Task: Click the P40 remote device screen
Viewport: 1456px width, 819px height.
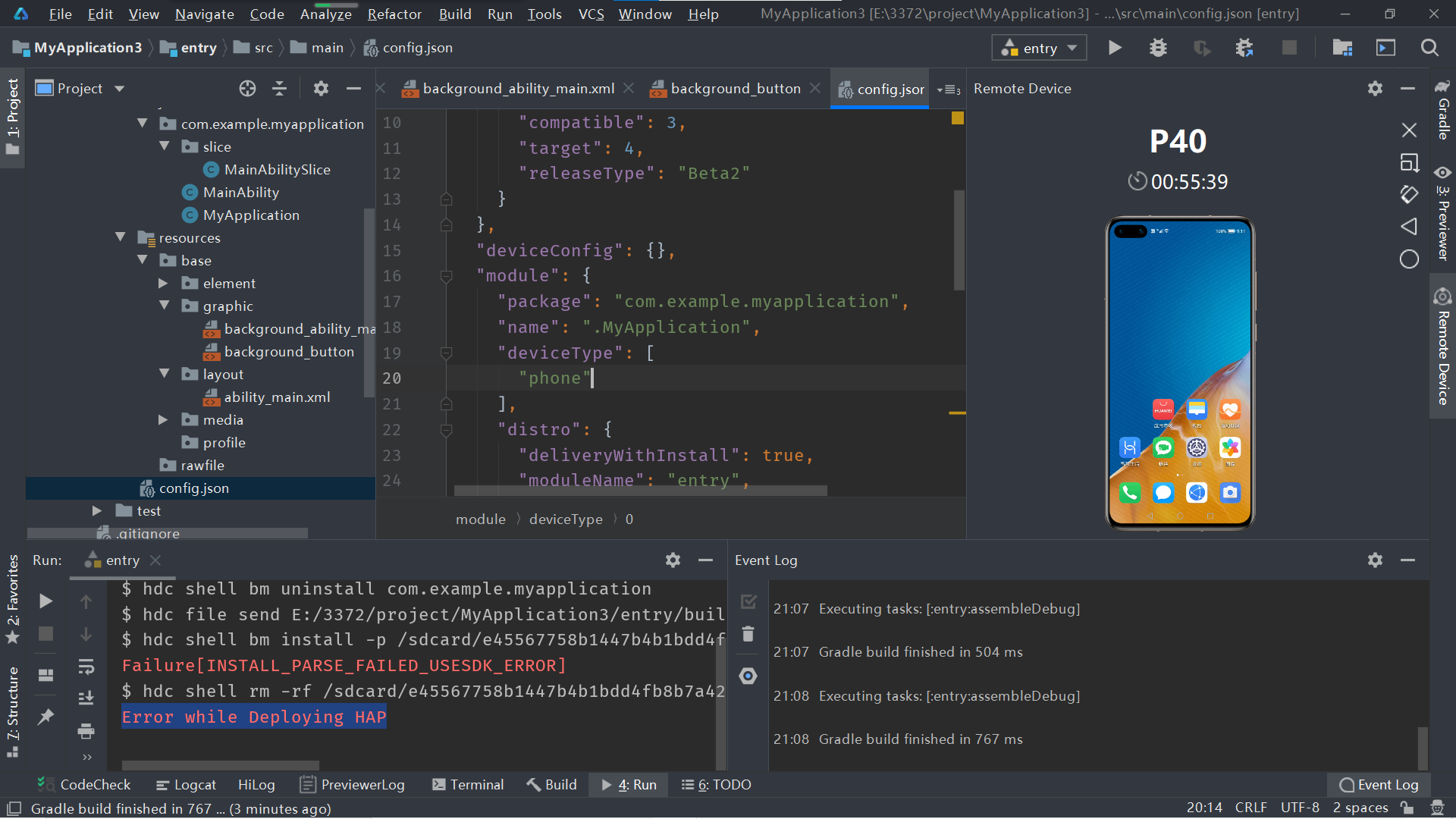Action: point(1179,374)
